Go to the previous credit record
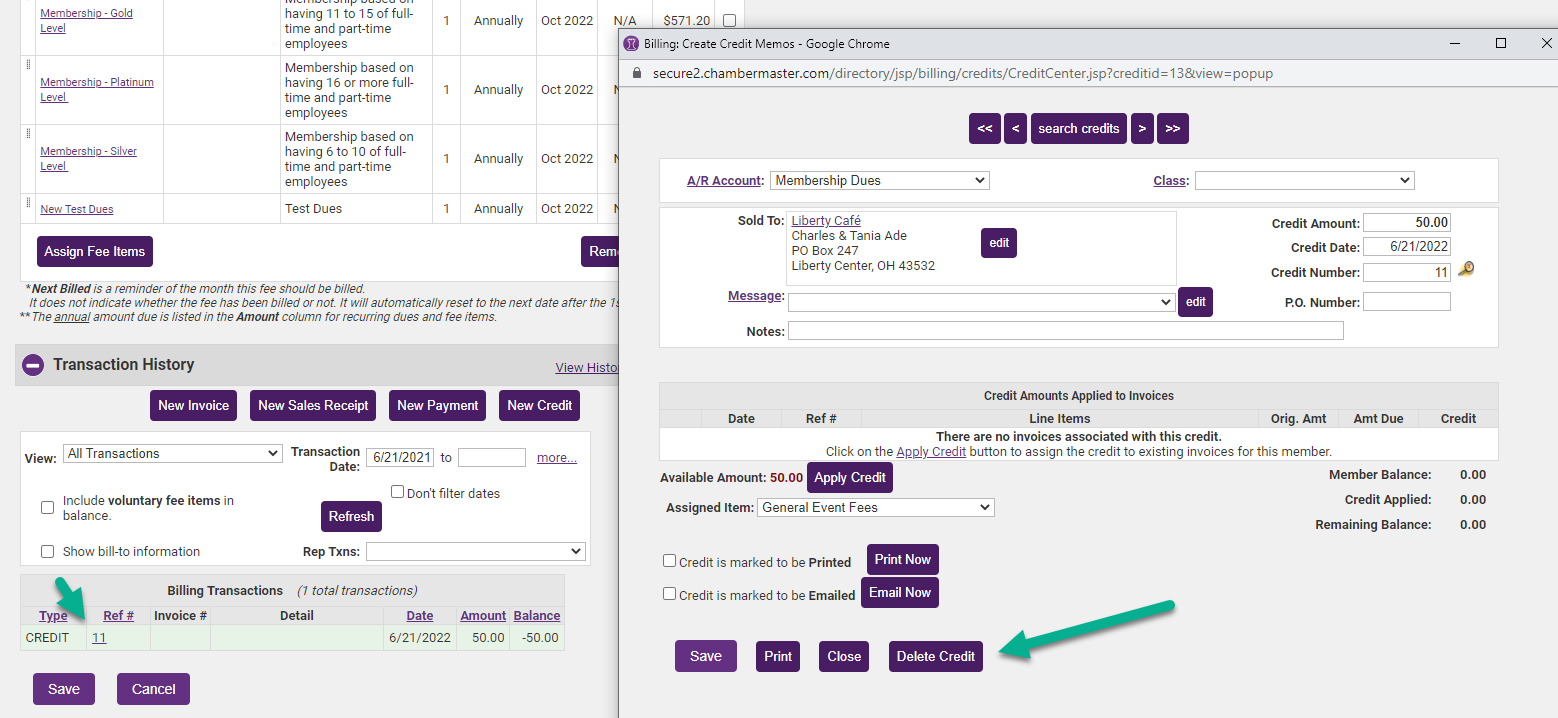The height and width of the screenshot is (718, 1558). pyautogui.click(x=1015, y=129)
